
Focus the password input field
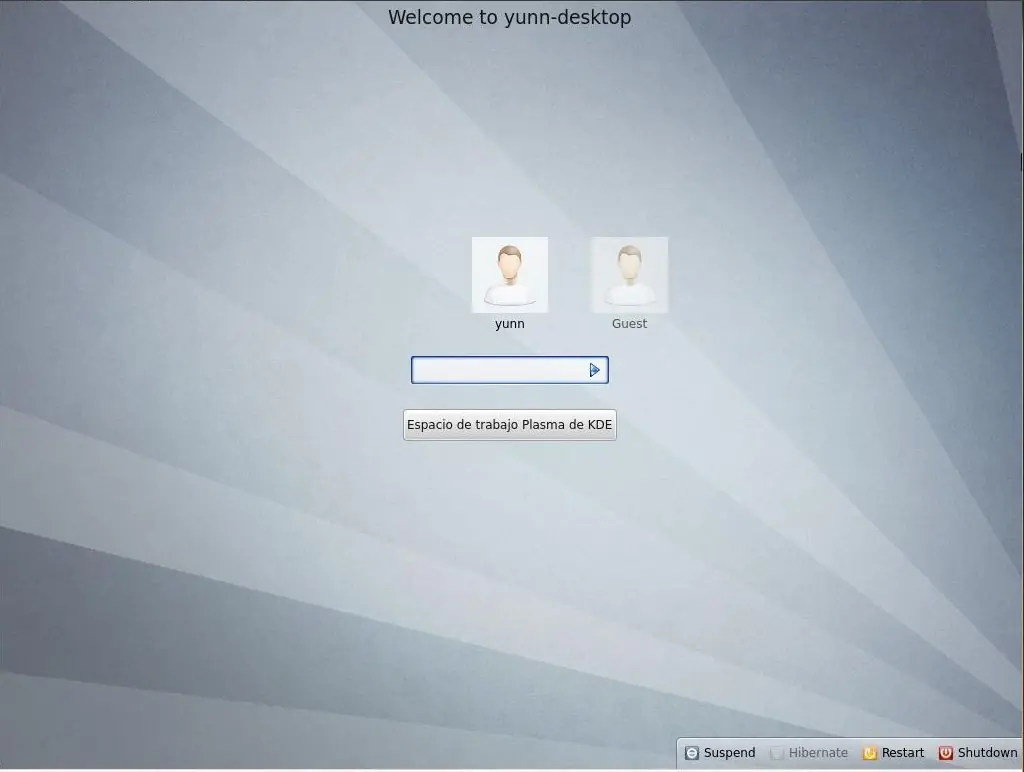[x=509, y=370]
